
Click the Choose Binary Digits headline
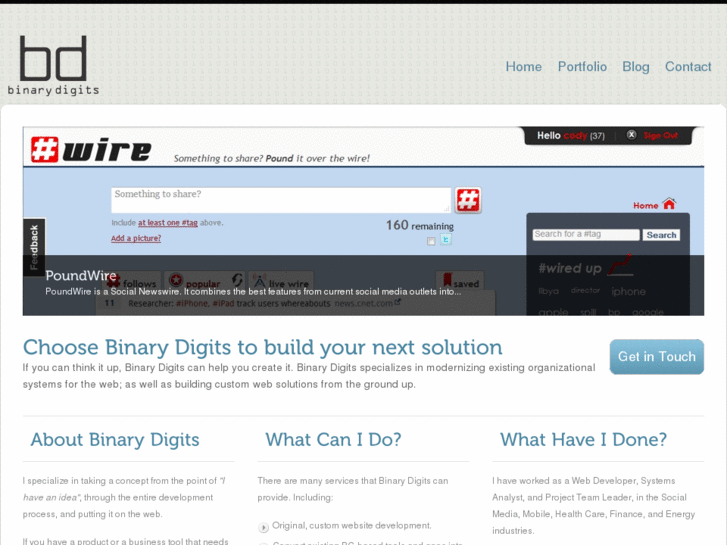tap(262, 347)
